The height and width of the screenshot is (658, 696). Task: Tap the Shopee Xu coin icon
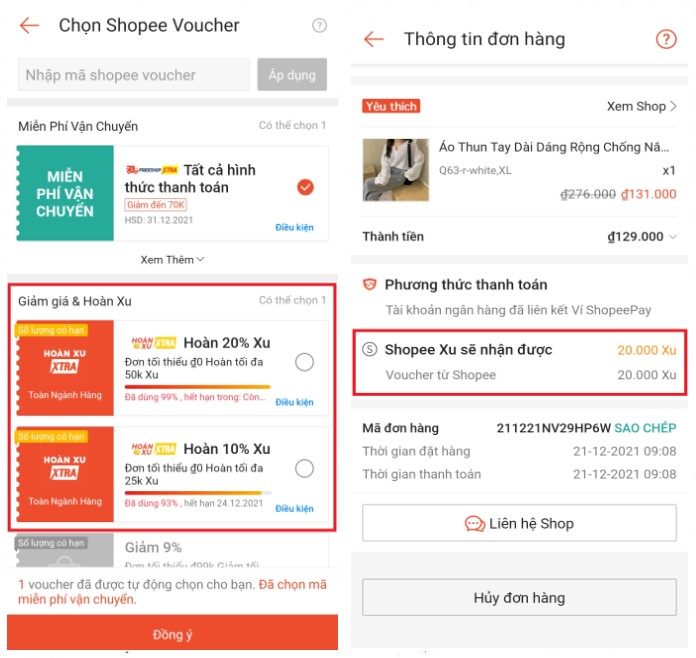370,349
